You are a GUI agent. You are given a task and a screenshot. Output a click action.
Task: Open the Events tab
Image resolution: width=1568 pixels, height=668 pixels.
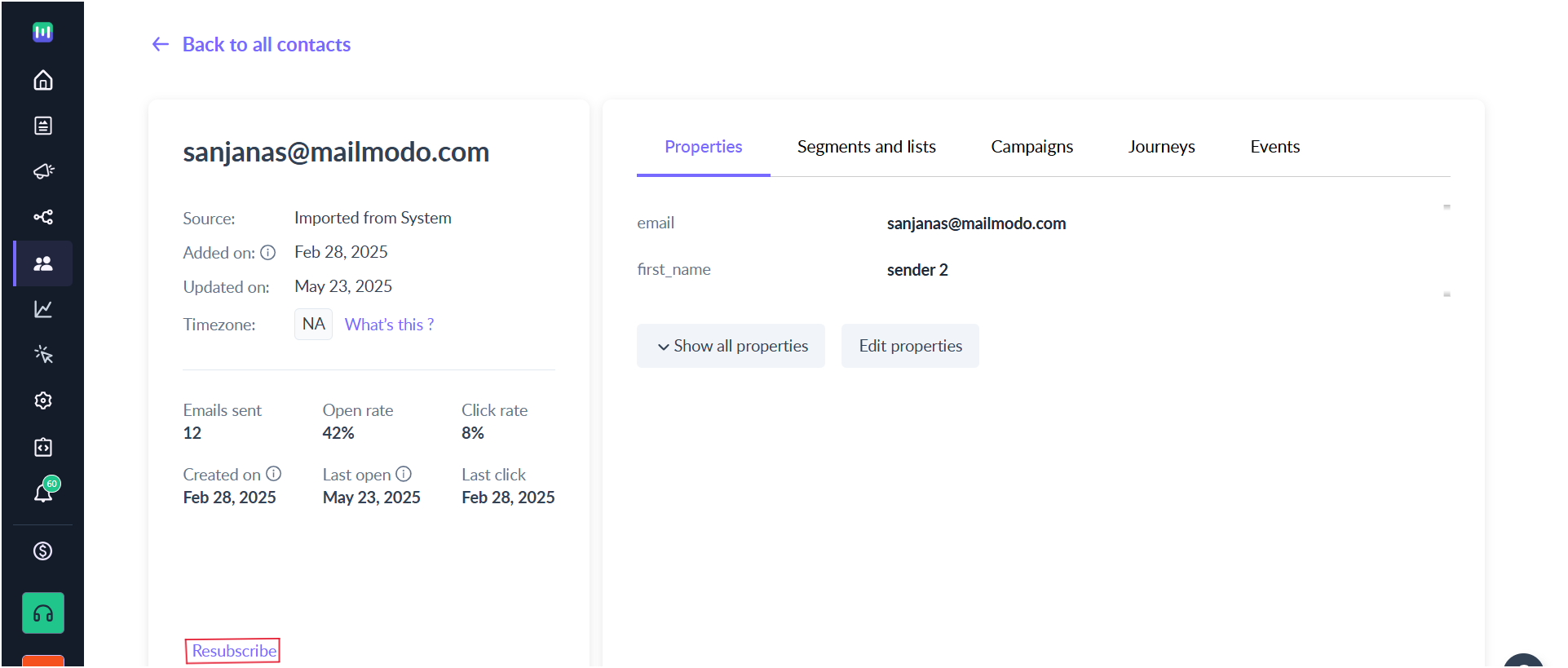[x=1274, y=147]
